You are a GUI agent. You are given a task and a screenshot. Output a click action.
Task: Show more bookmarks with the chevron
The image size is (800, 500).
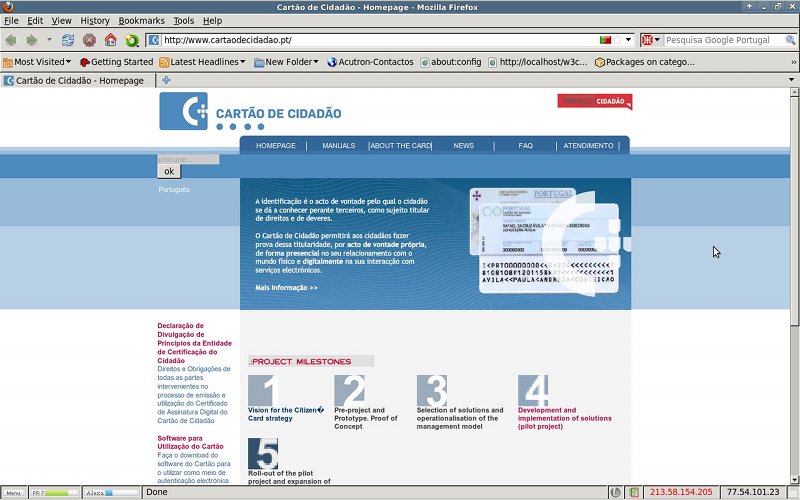point(793,62)
